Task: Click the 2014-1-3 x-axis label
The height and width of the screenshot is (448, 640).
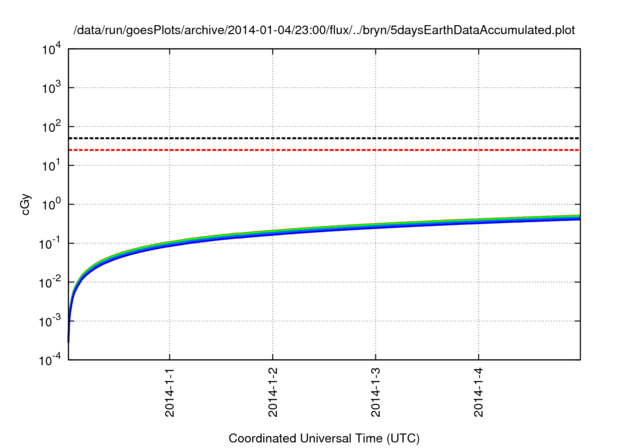Action: point(376,392)
